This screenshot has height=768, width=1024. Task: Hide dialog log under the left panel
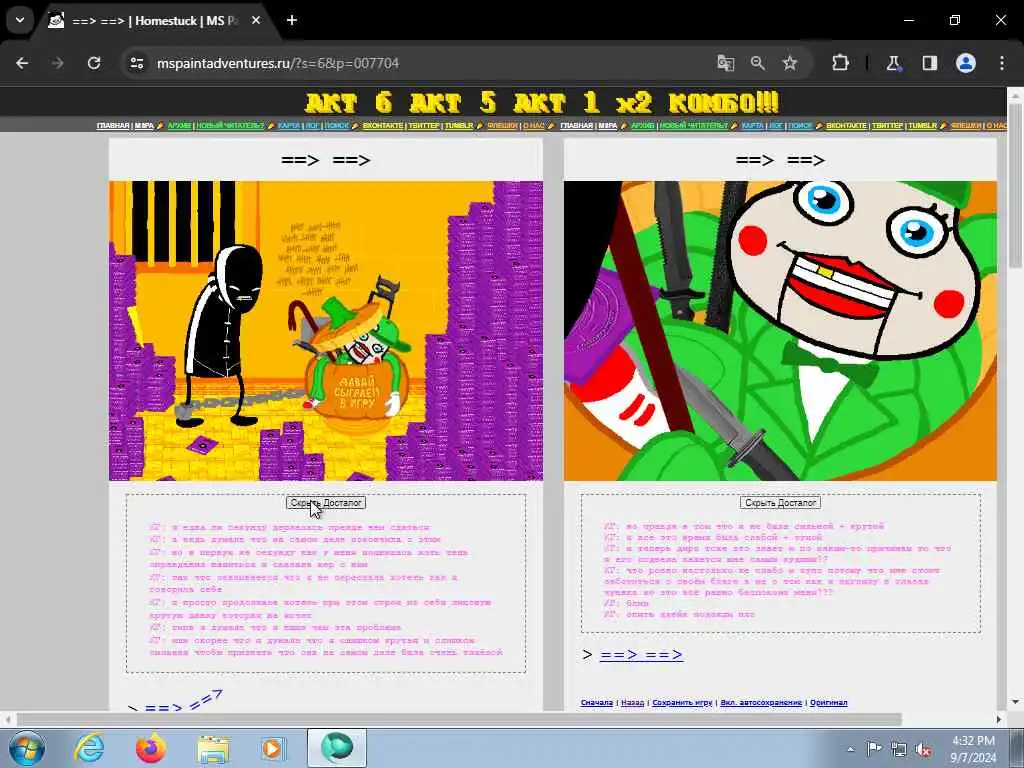pyautogui.click(x=326, y=503)
